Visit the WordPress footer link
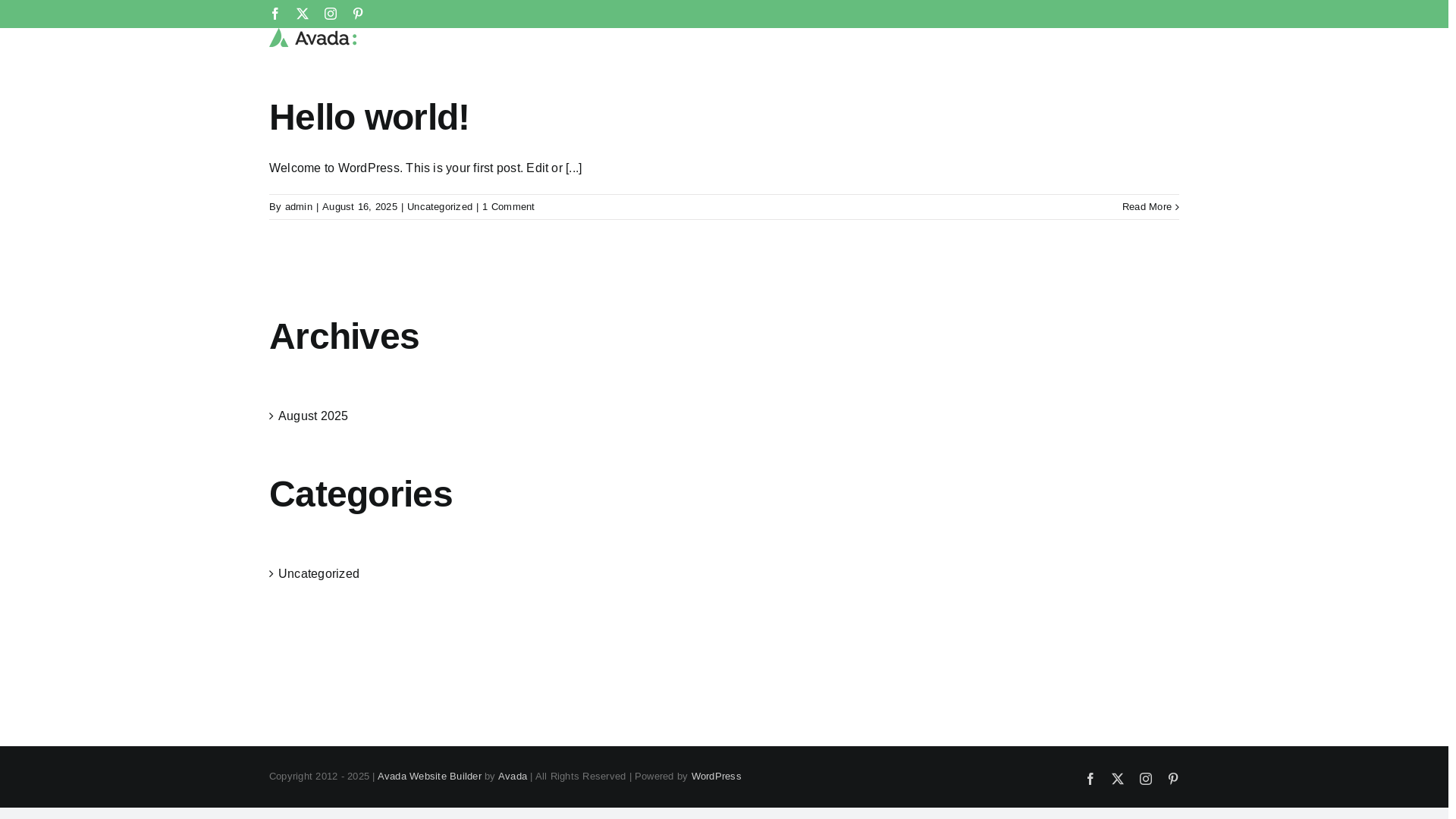1456x819 pixels. [x=717, y=777]
